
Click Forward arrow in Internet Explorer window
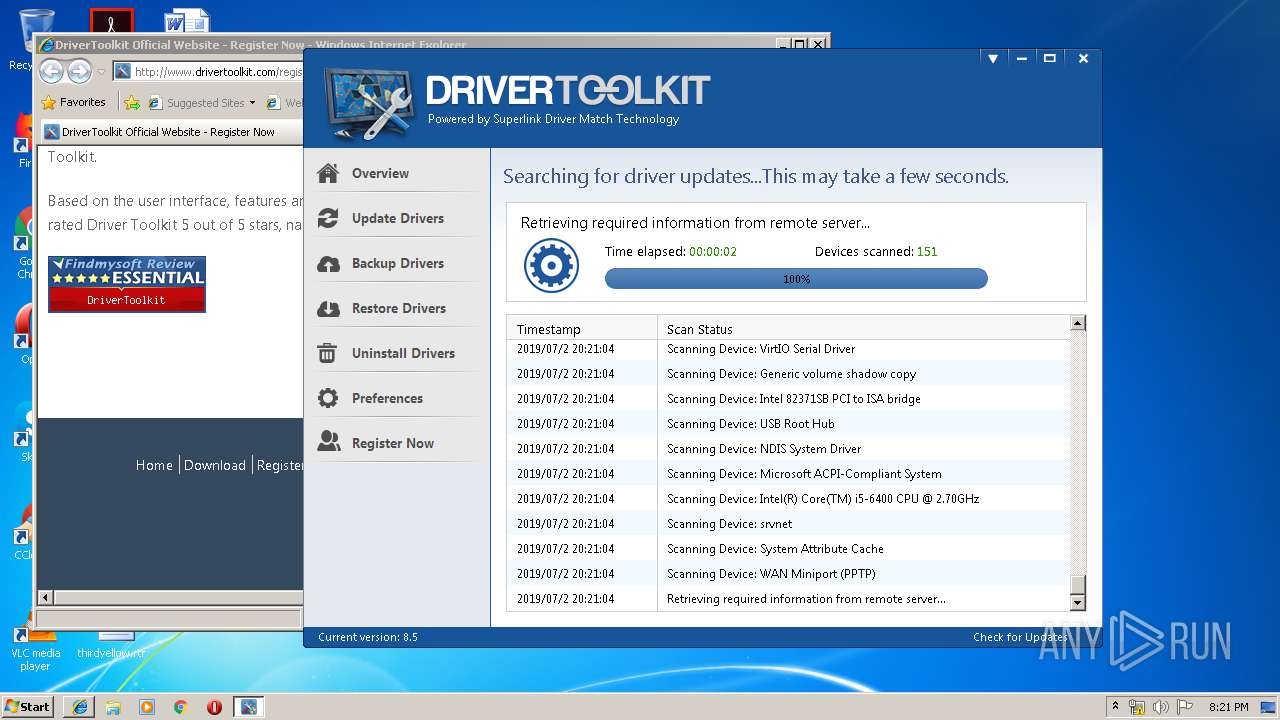(79, 71)
